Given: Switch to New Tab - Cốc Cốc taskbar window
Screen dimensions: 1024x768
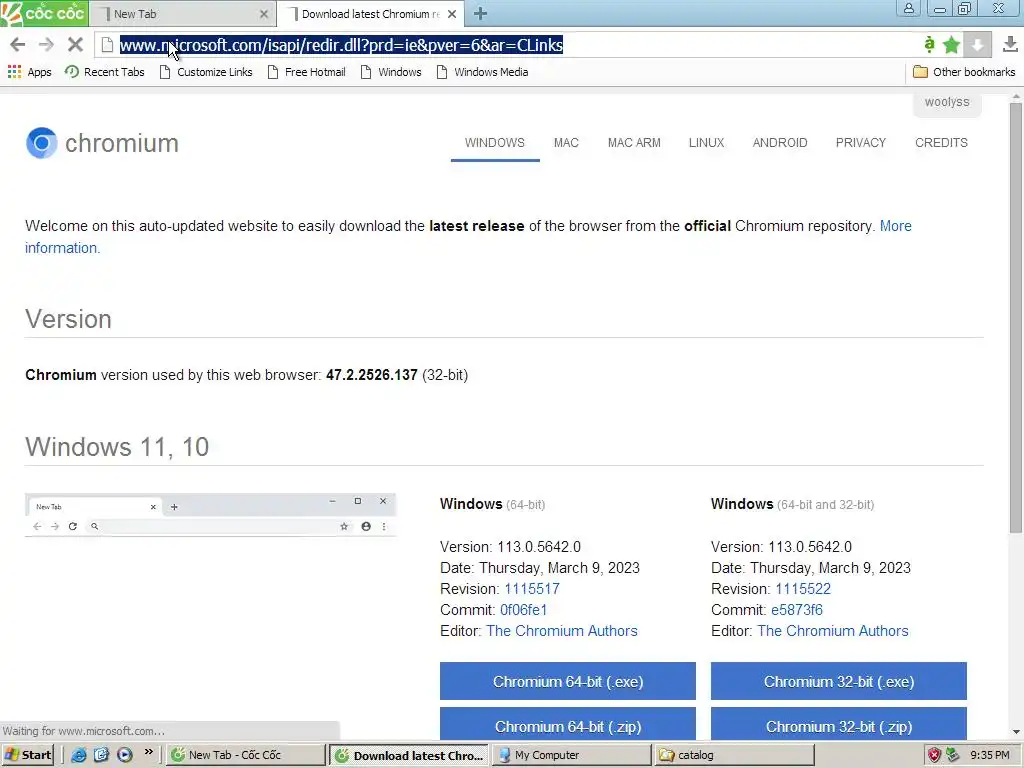Looking at the screenshot, I should point(246,755).
